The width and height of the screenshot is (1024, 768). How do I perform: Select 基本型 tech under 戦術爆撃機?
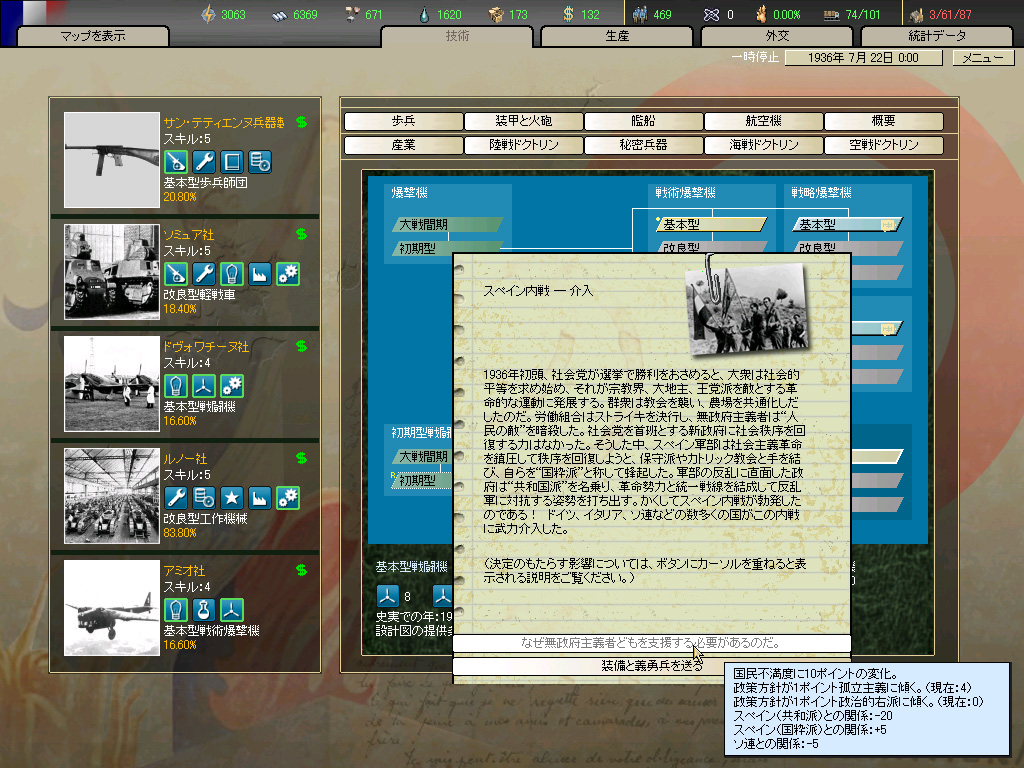[711, 225]
